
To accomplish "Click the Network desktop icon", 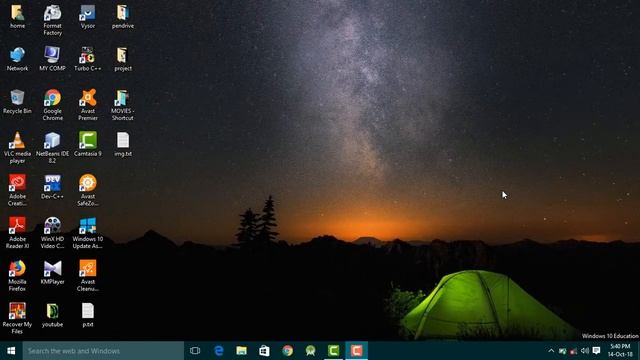I will tap(17, 59).
